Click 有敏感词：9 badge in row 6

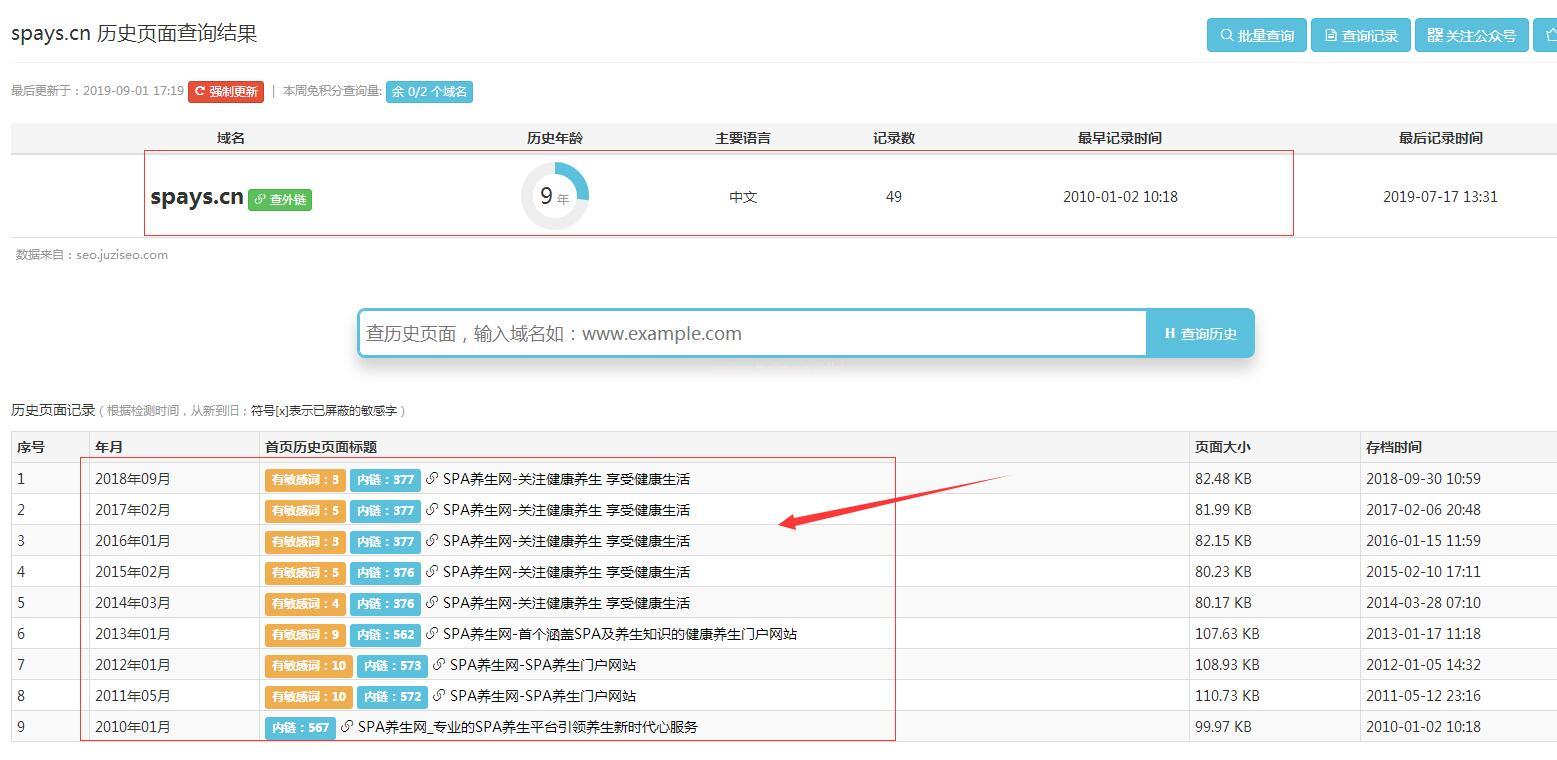pos(305,634)
